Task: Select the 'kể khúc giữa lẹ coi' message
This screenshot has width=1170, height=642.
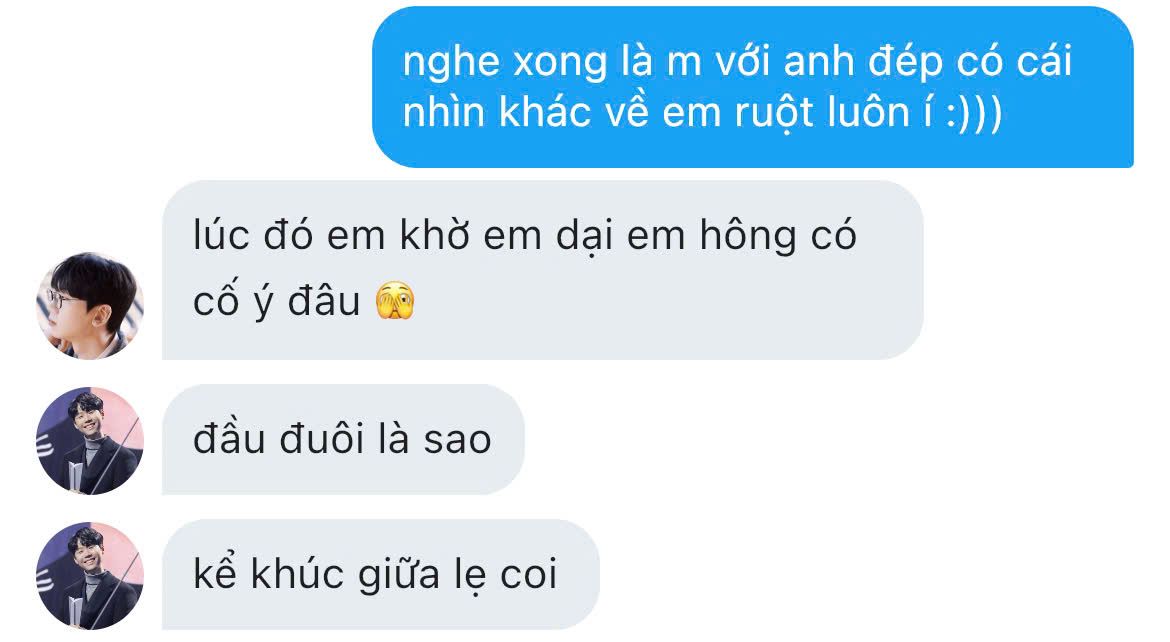Action: click(381, 574)
